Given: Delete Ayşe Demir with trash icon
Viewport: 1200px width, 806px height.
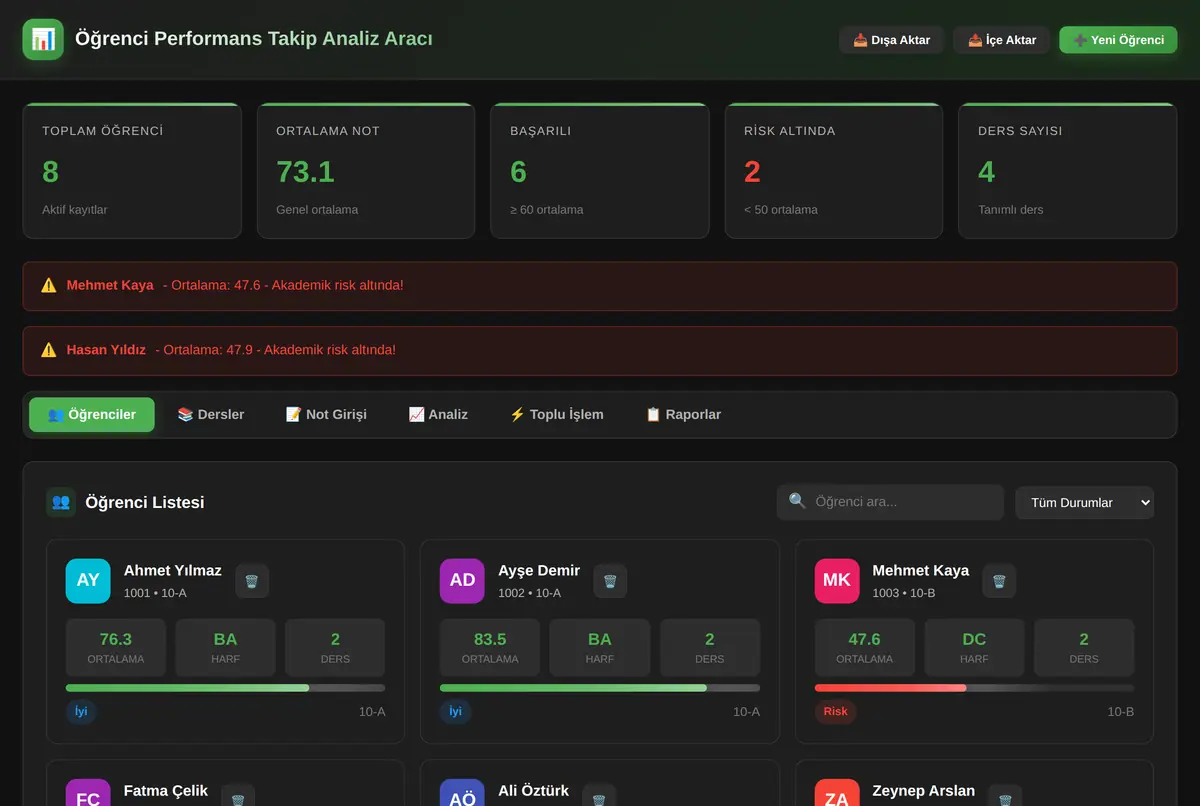Looking at the screenshot, I should coord(610,581).
